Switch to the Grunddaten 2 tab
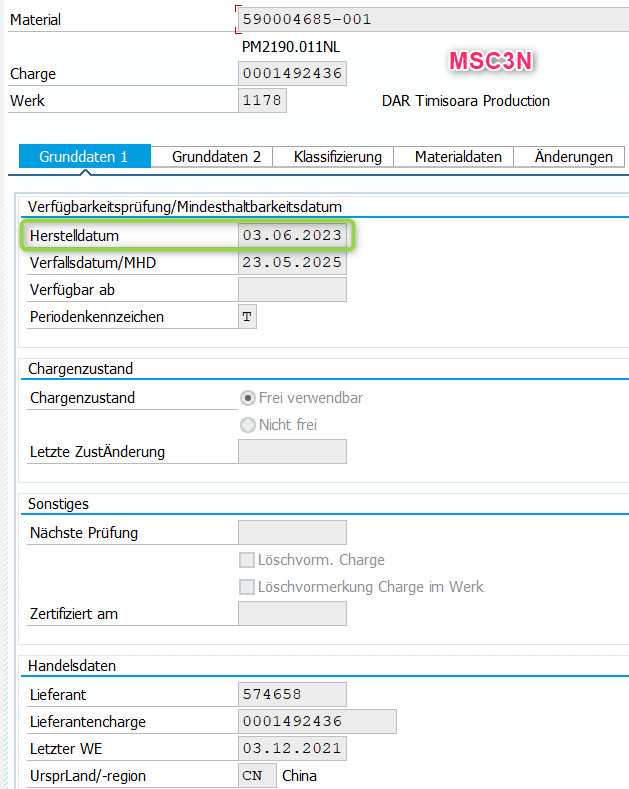The image size is (629, 789). 216,157
